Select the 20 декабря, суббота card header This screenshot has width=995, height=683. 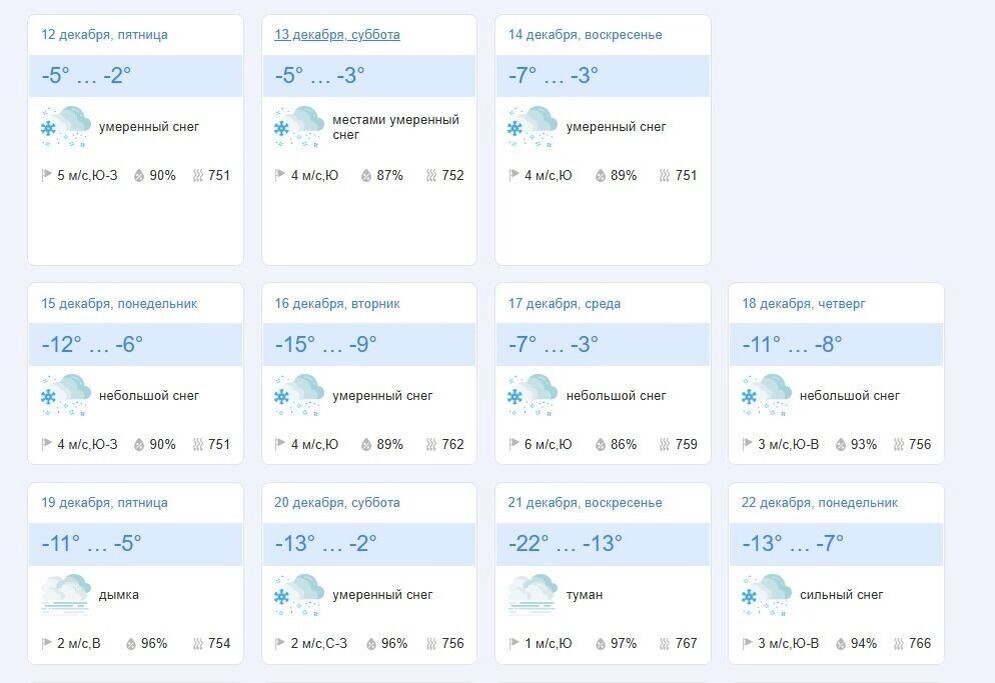click(x=336, y=502)
